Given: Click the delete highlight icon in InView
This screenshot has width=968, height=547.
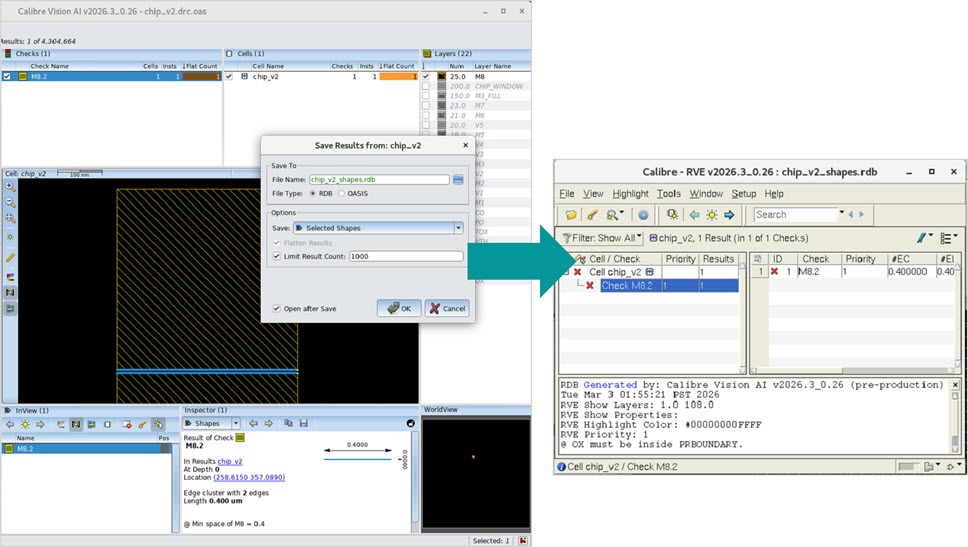Looking at the screenshot, I should (x=127, y=424).
